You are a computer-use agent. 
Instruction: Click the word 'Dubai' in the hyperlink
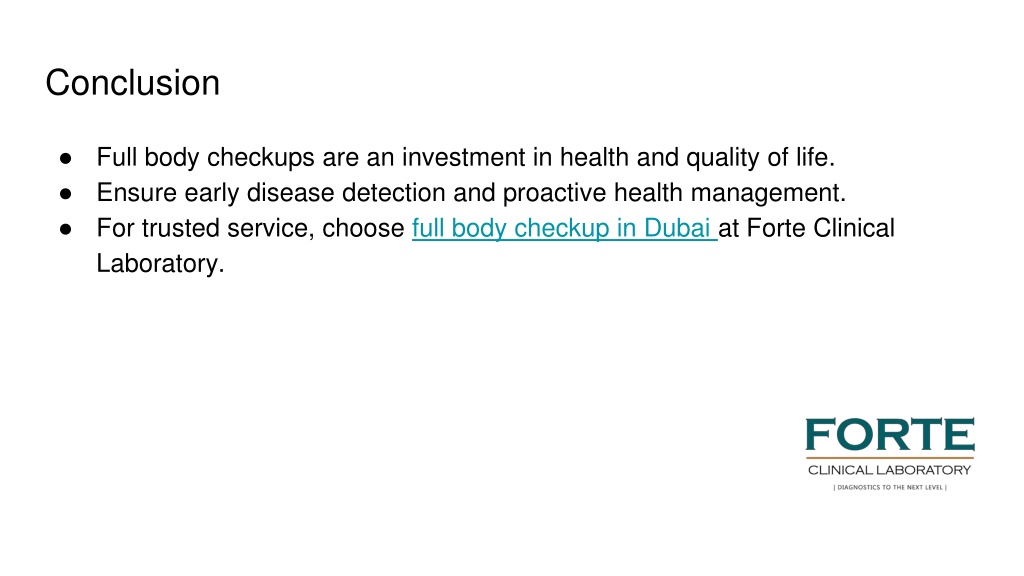pos(677,228)
